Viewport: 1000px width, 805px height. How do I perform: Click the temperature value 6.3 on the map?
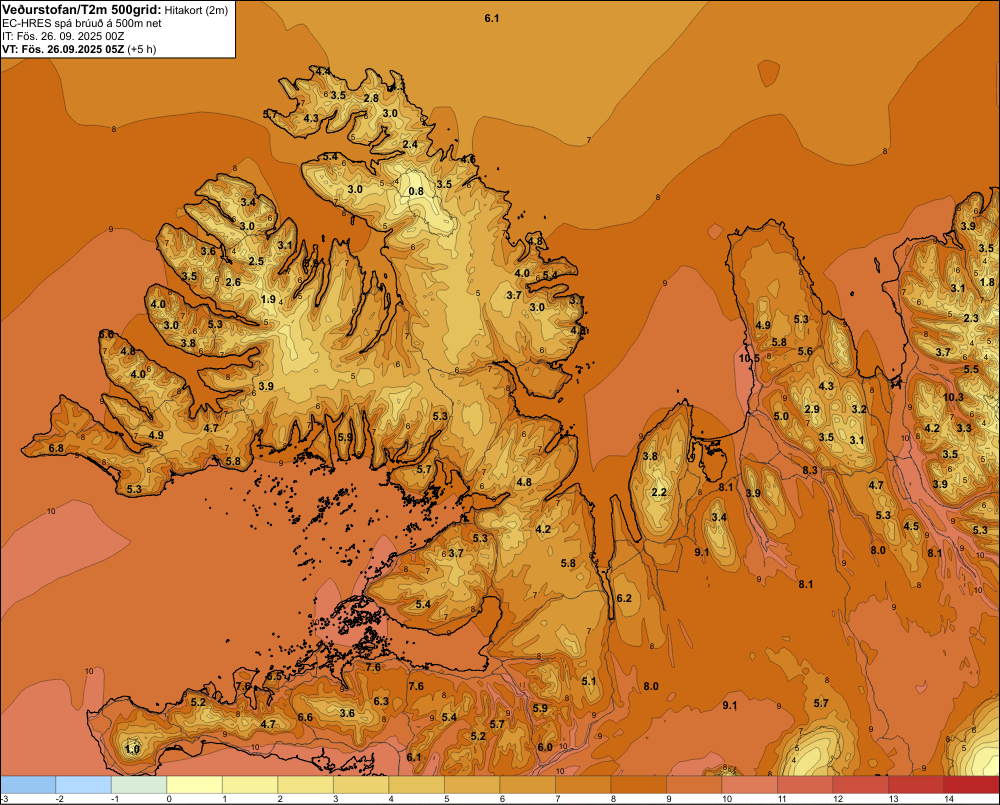click(381, 701)
